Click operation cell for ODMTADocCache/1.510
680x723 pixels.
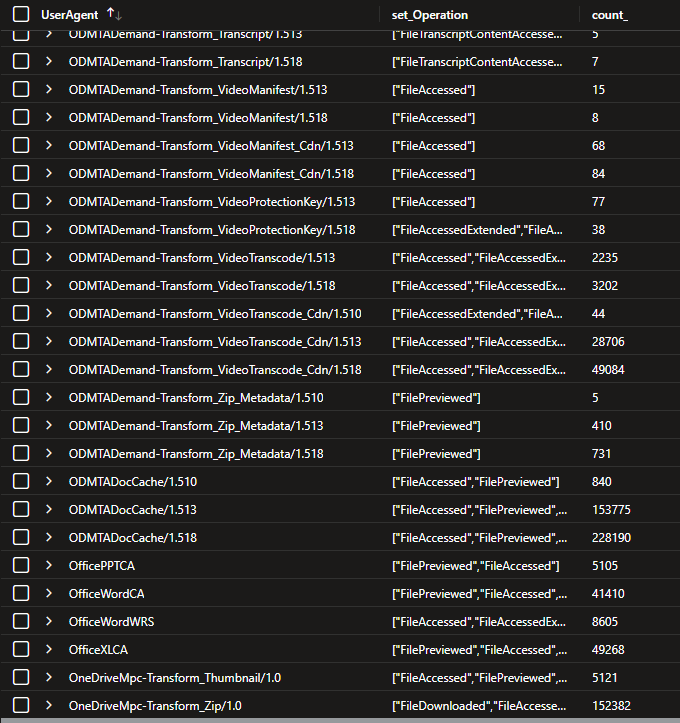475,481
